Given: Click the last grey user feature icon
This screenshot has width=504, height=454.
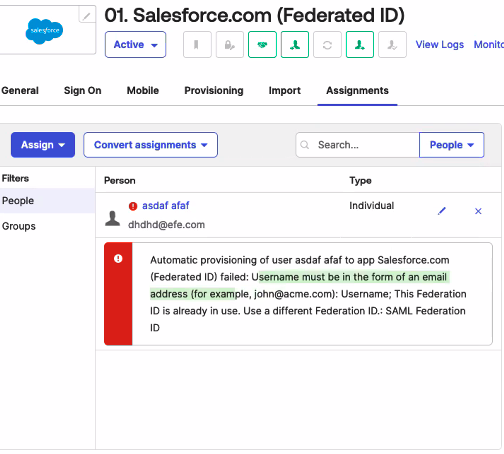Looking at the screenshot, I should pos(392,44).
